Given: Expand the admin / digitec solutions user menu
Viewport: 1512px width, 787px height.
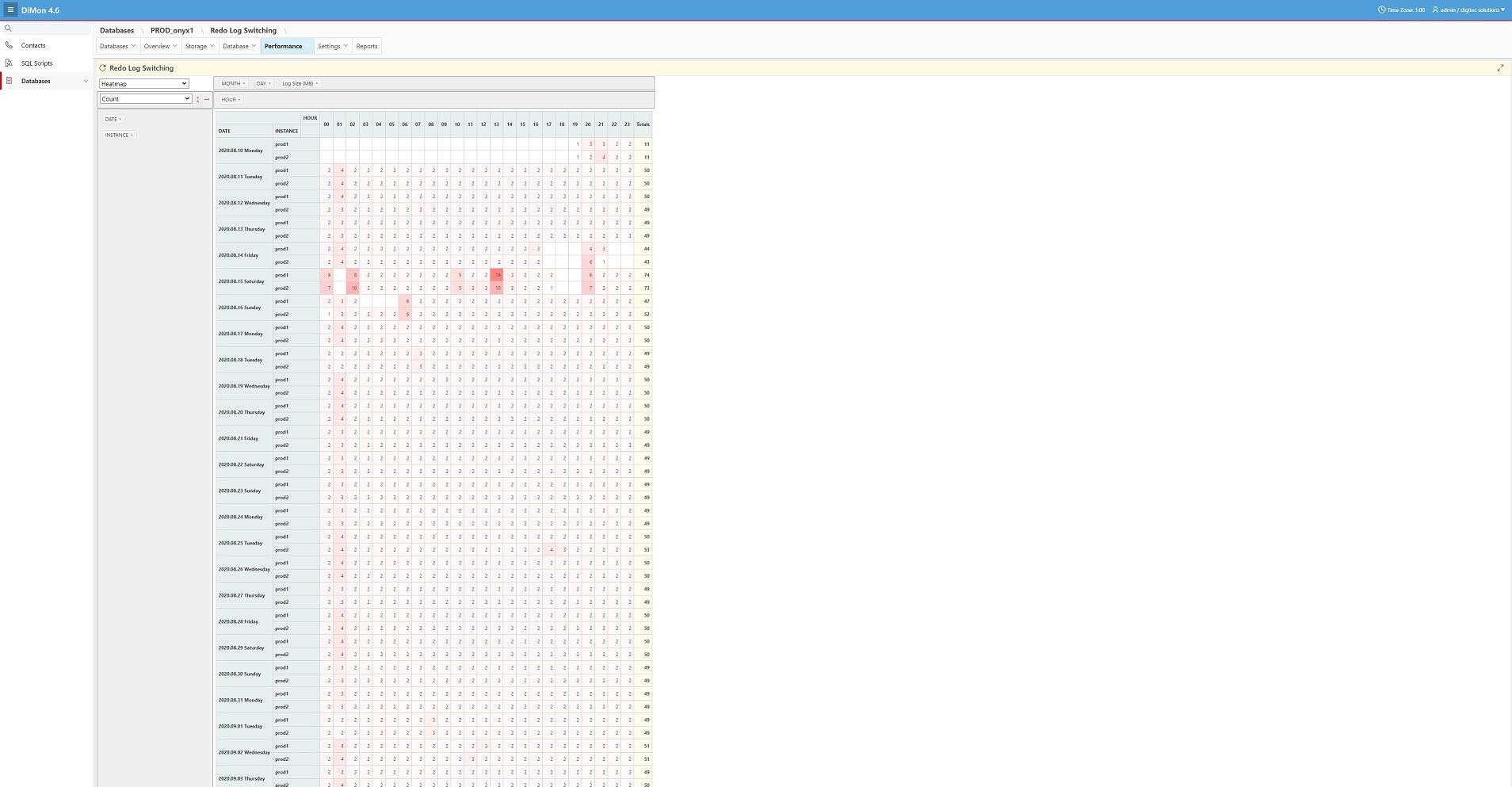Looking at the screenshot, I should pyautogui.click(x=1469, y=10).
